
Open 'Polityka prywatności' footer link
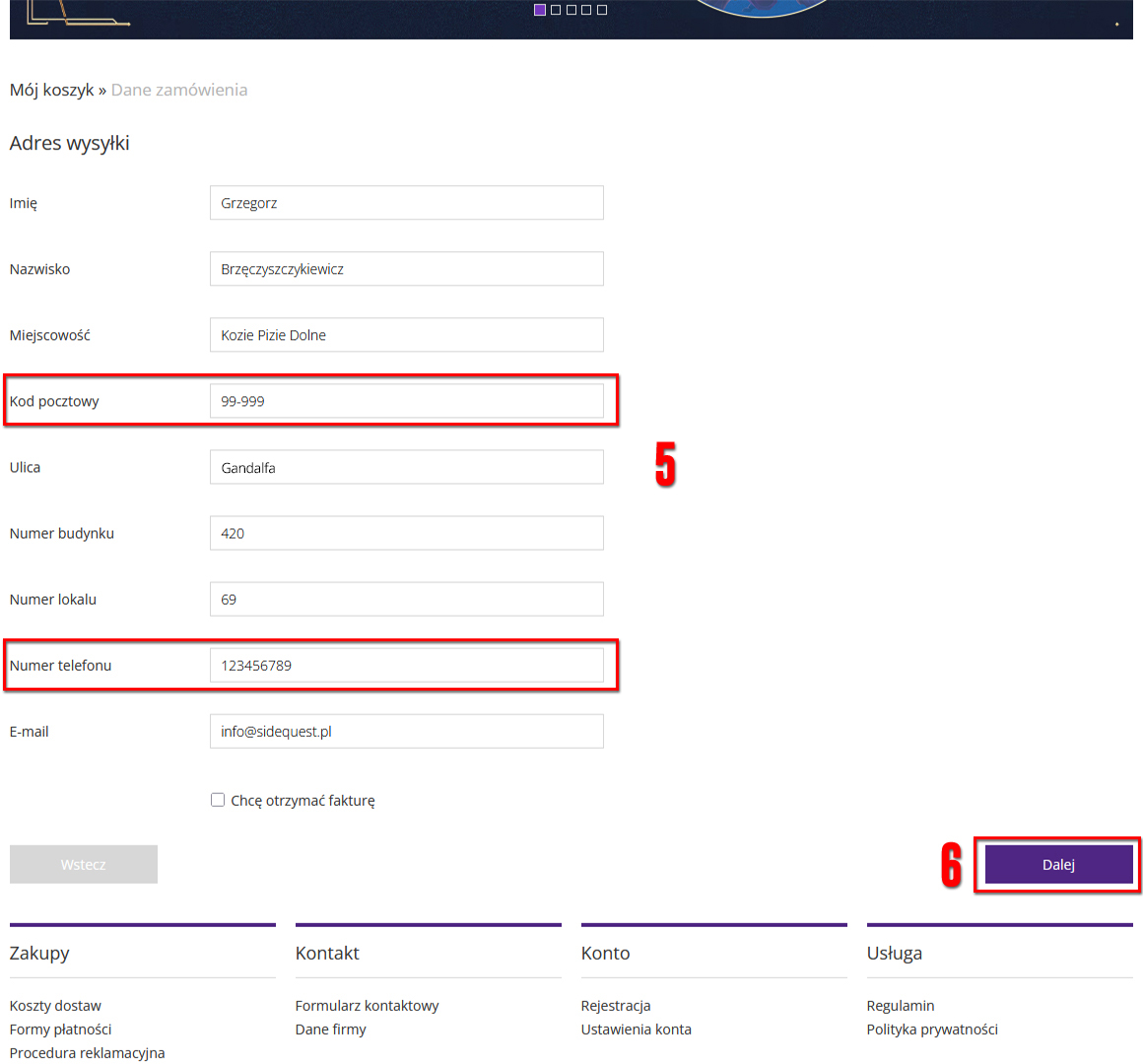click(x=932, y=1030)
